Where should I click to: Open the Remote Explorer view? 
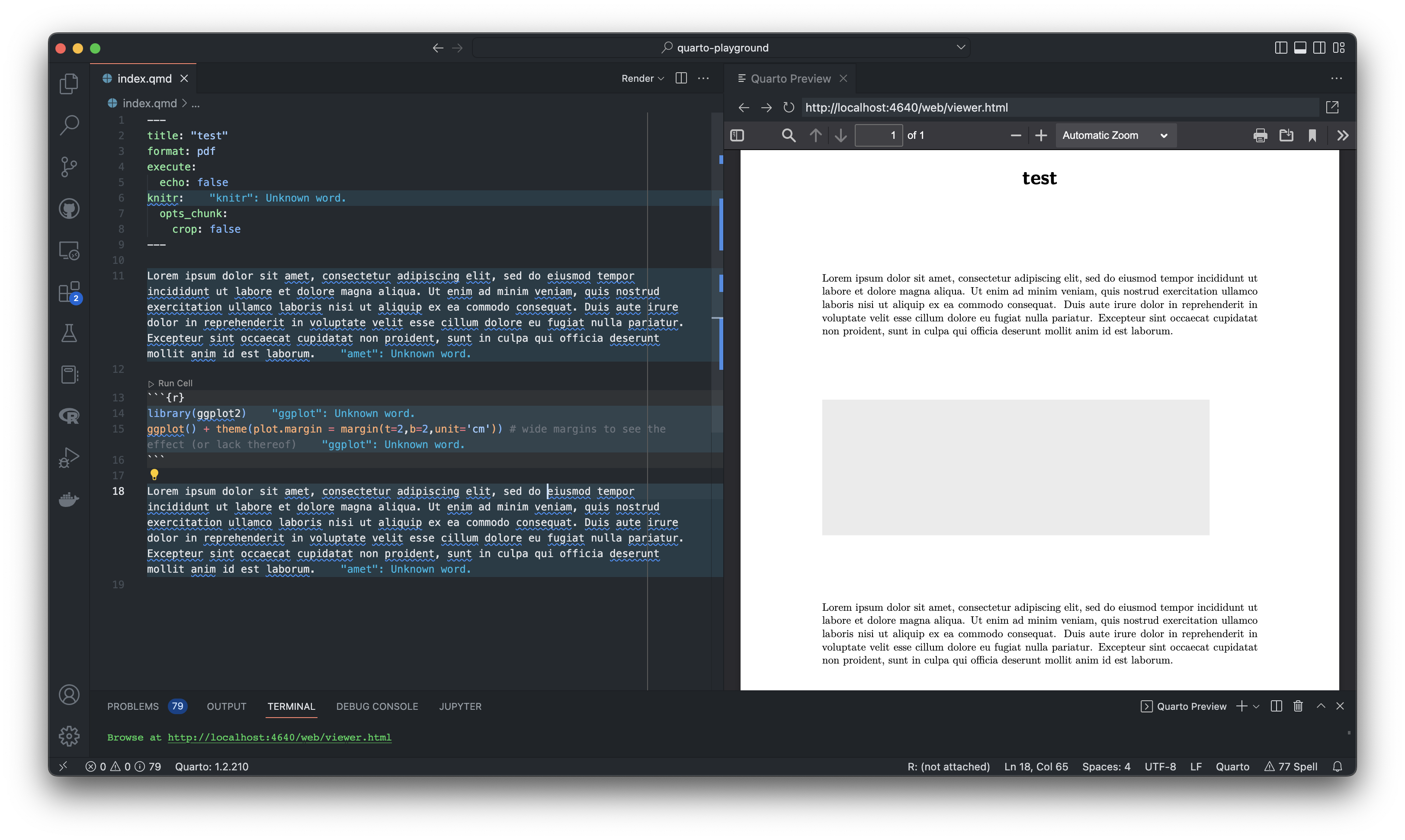pos(69,250)
